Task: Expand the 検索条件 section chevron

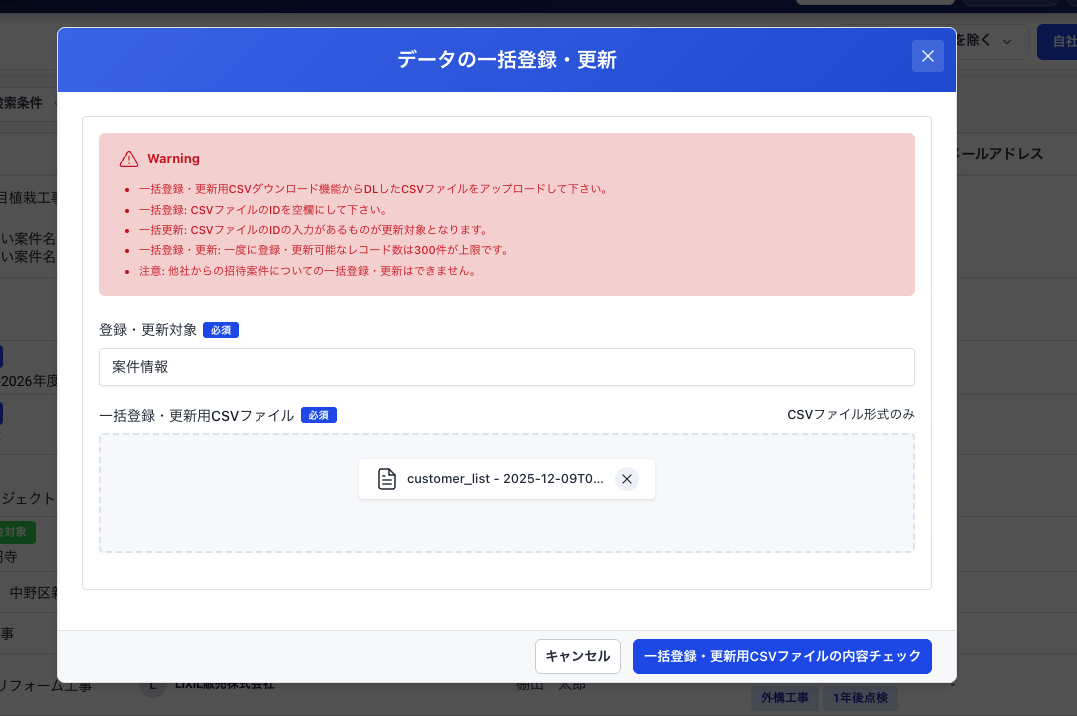Action: coord(57,102)
